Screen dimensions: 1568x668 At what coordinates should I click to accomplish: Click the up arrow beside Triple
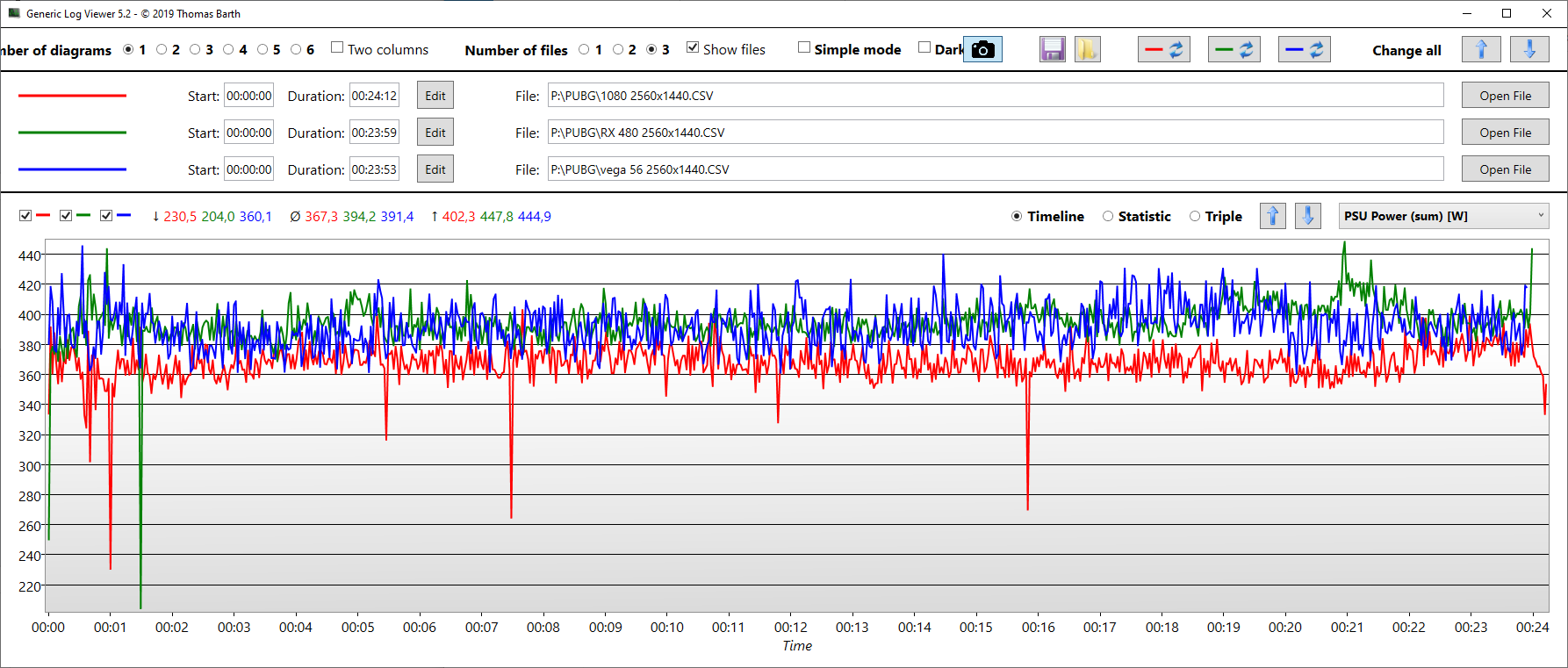coord(1272,216)
